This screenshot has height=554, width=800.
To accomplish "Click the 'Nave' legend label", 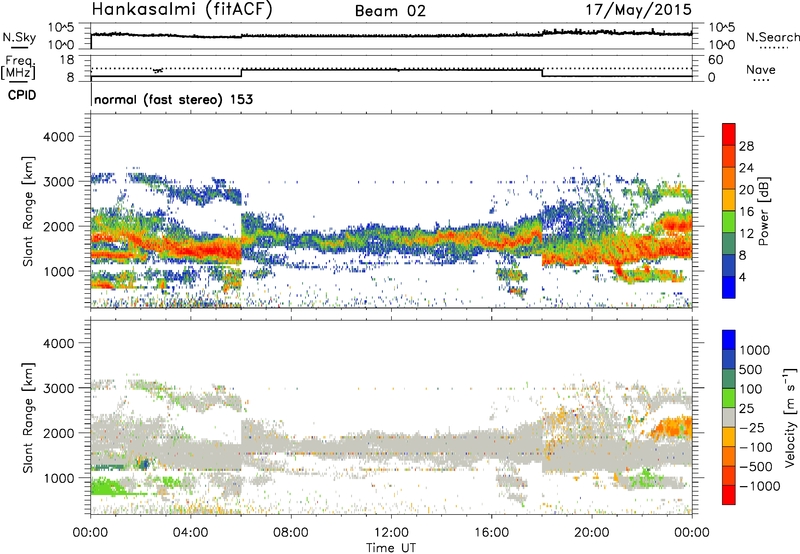I will click(x=761, y=69).
